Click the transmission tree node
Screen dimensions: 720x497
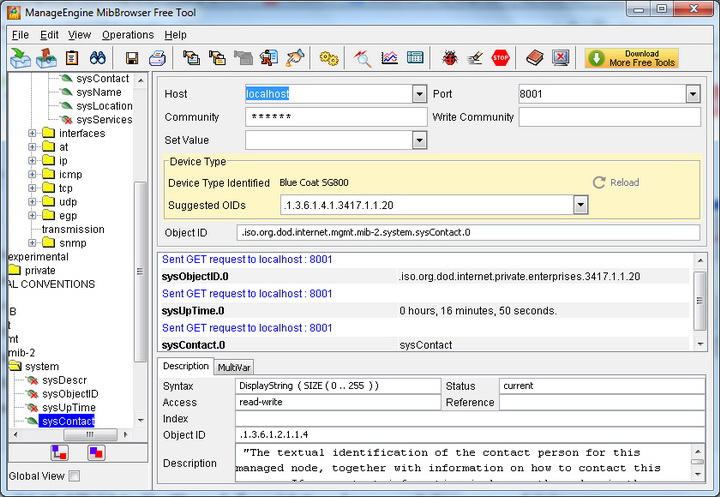73,229
